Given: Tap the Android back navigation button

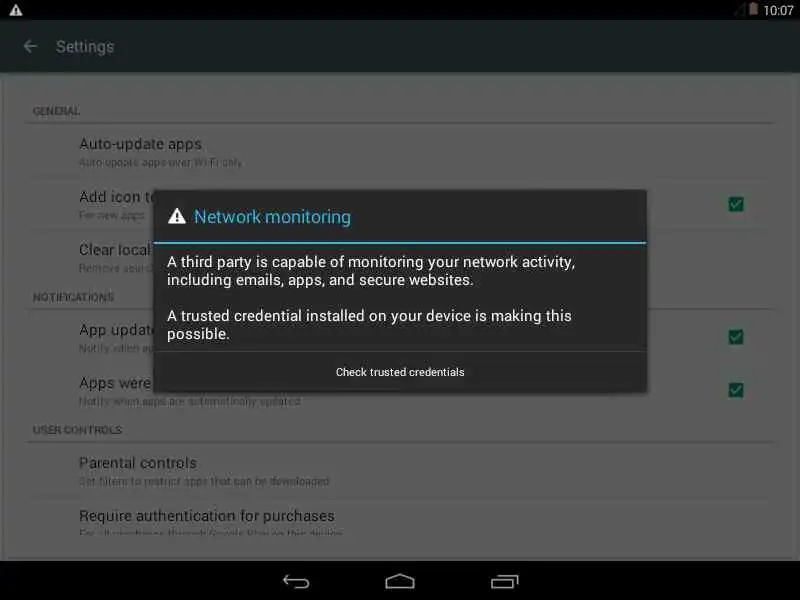Looking at the screenshot, I should click(296, 581).
